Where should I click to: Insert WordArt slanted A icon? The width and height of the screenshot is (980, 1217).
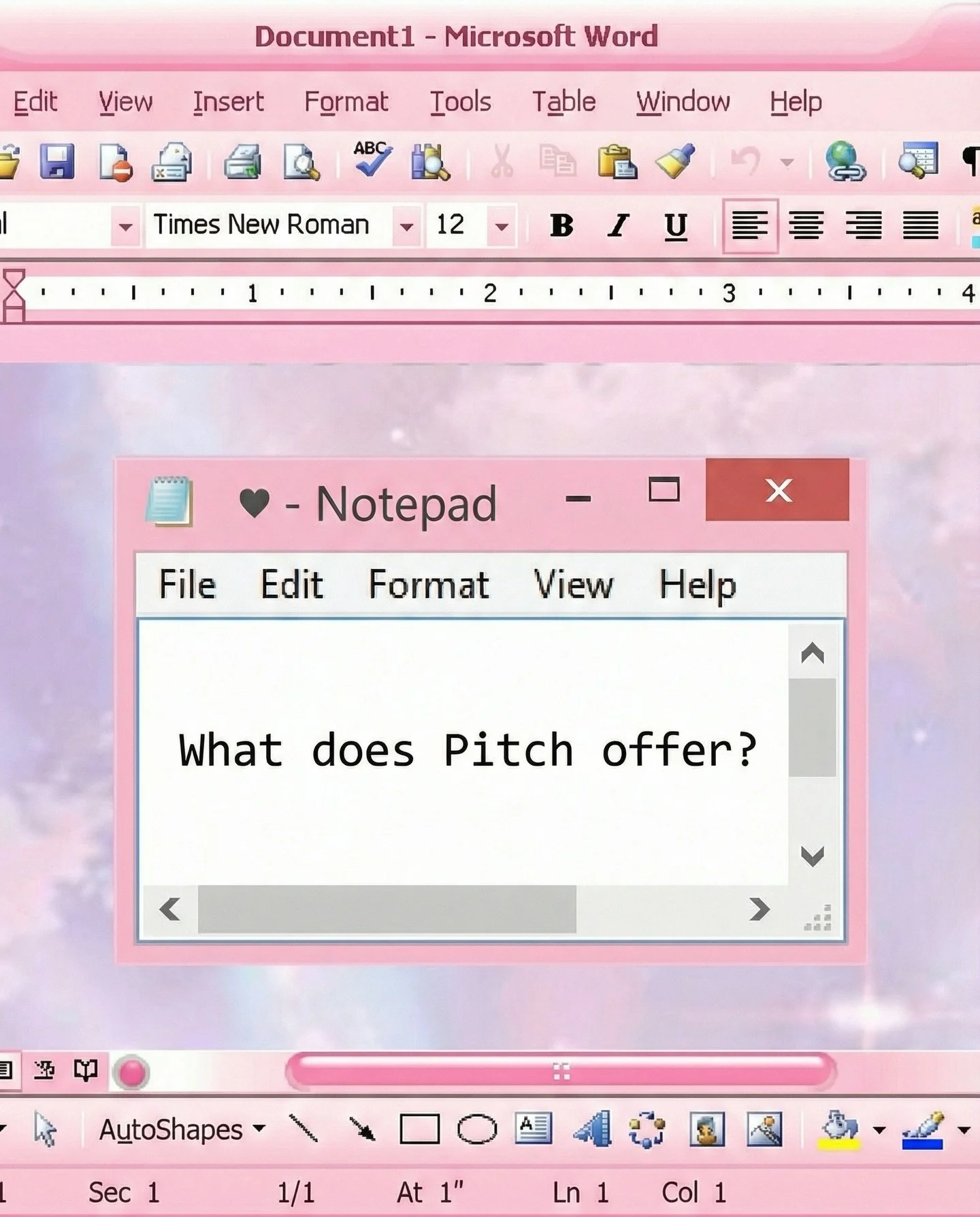click(592, 1129)
